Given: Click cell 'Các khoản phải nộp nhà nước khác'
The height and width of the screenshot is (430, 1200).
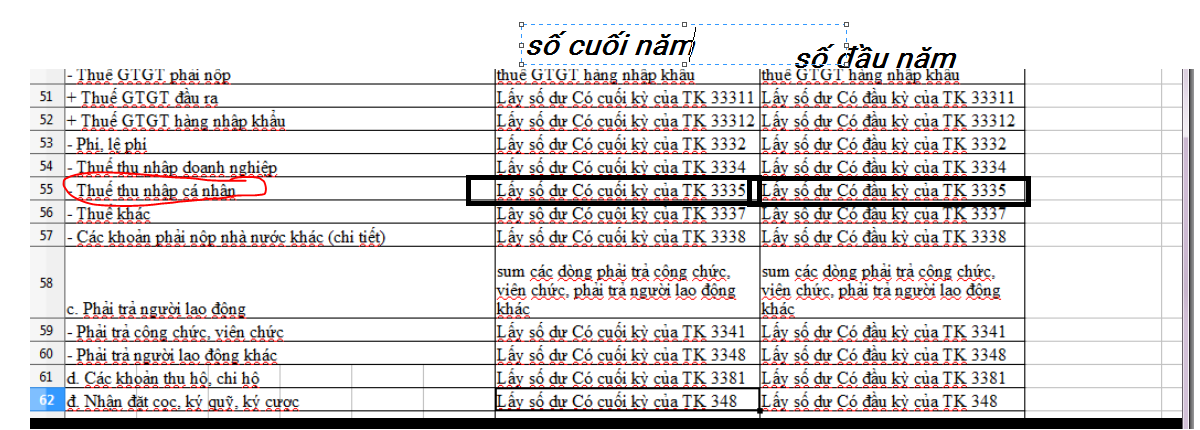Looking at the screenshot, I should coord(280,236).
